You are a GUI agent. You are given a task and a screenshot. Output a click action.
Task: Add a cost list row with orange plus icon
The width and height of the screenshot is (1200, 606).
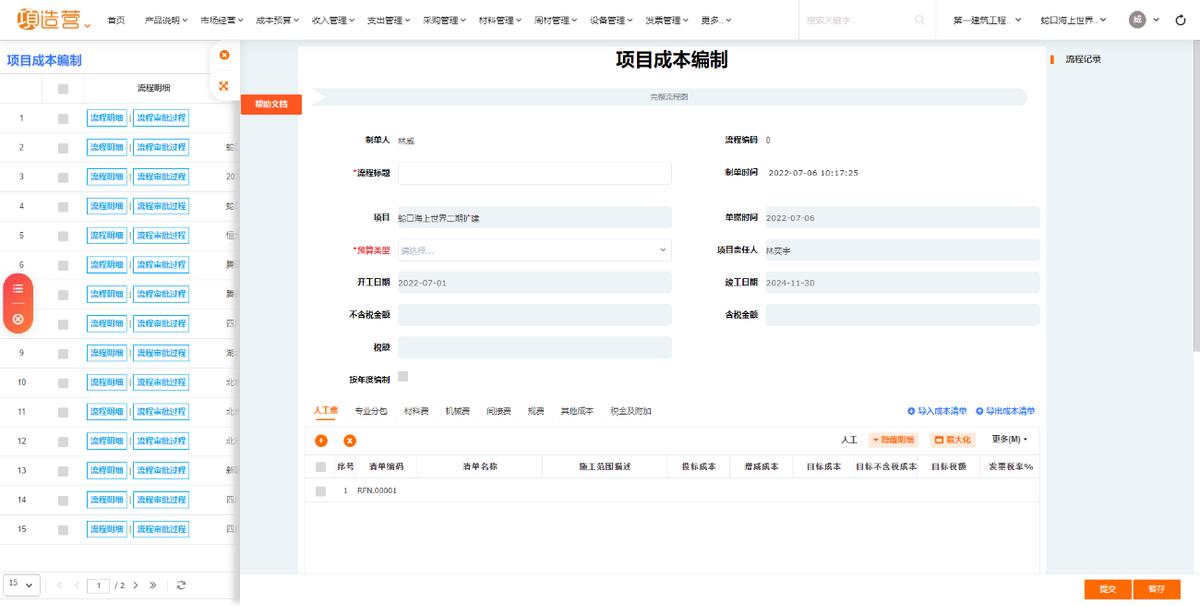point(320,440)
